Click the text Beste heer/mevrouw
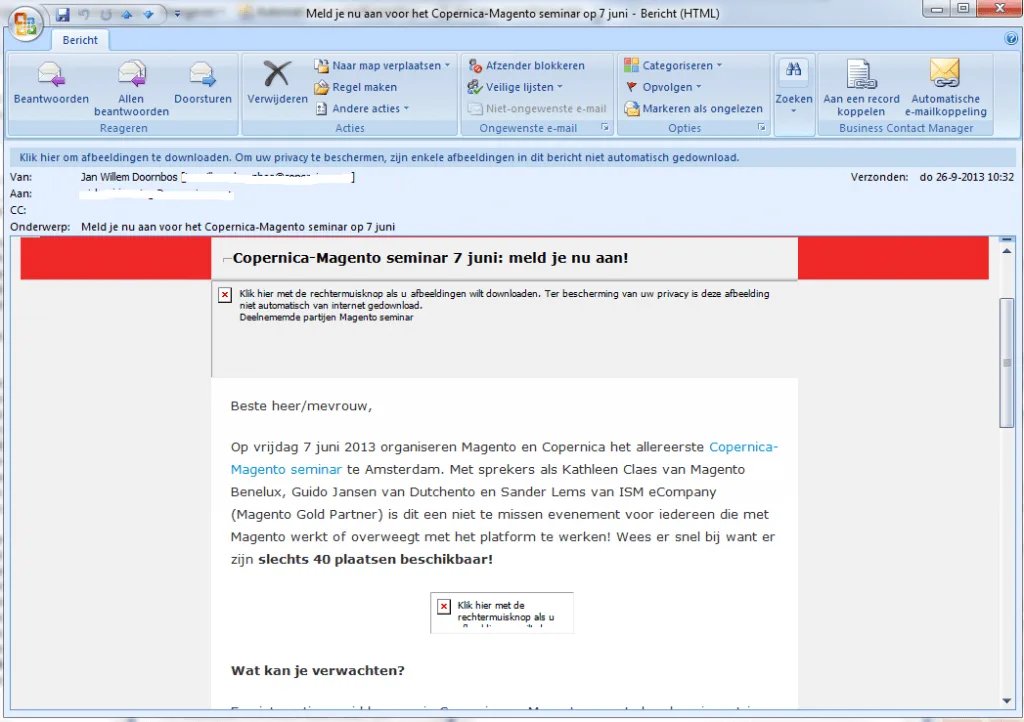This screenshot has width=1024, height=722. [301, 406]
